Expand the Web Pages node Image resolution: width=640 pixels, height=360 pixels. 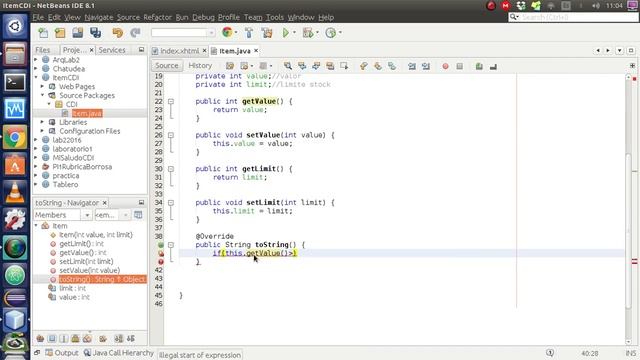(x=42, y=87)
